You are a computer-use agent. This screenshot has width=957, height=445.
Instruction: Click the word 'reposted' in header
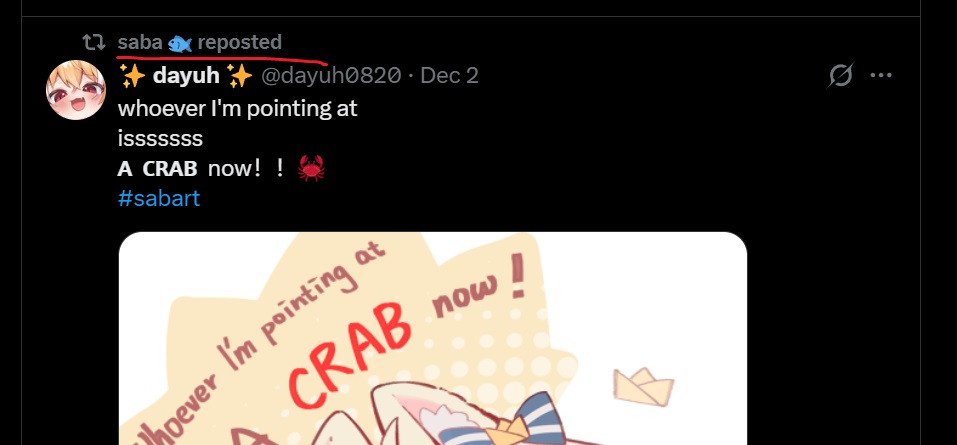(x=240, y=43)
